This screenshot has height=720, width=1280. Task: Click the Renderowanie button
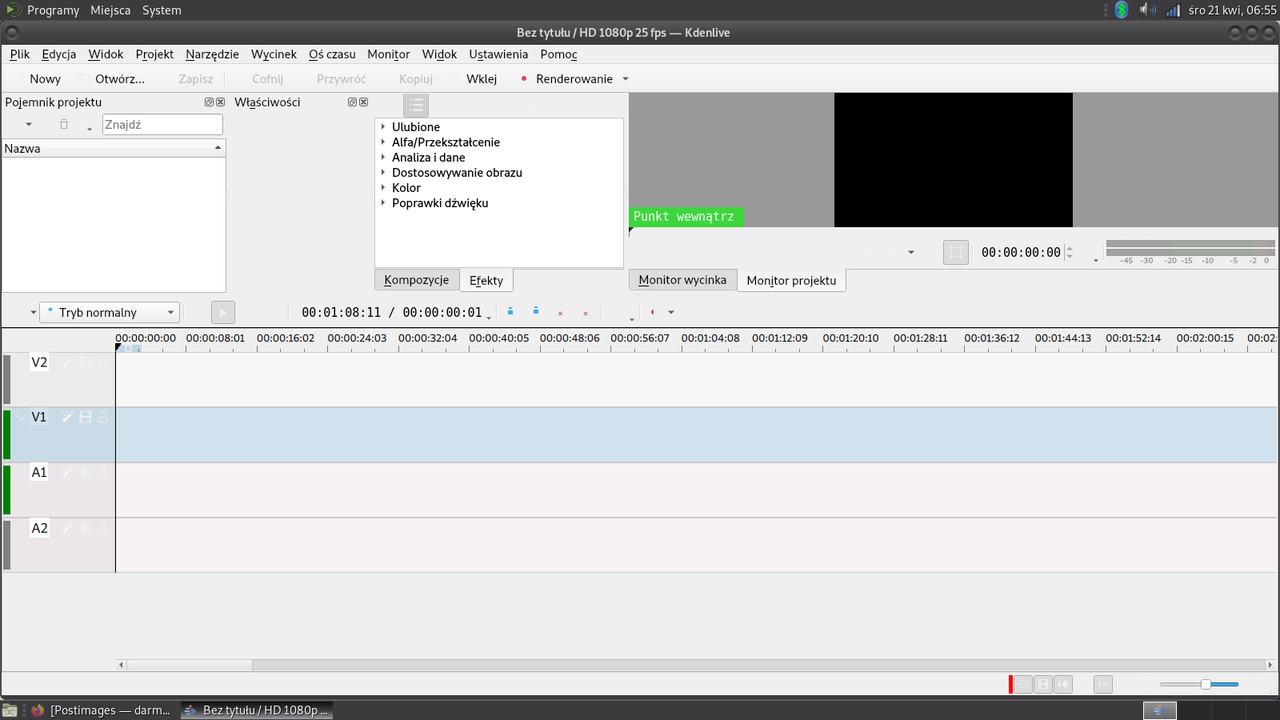(x=566, y=79)
